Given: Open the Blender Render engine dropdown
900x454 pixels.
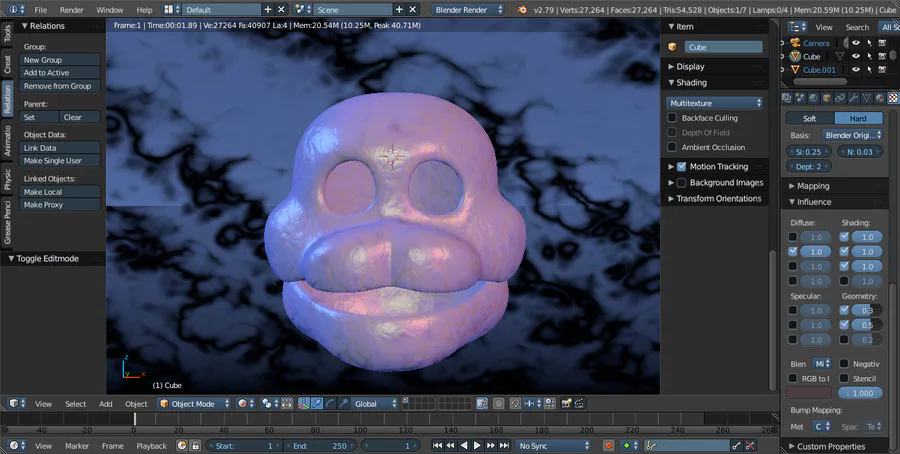Looking at the screenshot, I should 468,10.
